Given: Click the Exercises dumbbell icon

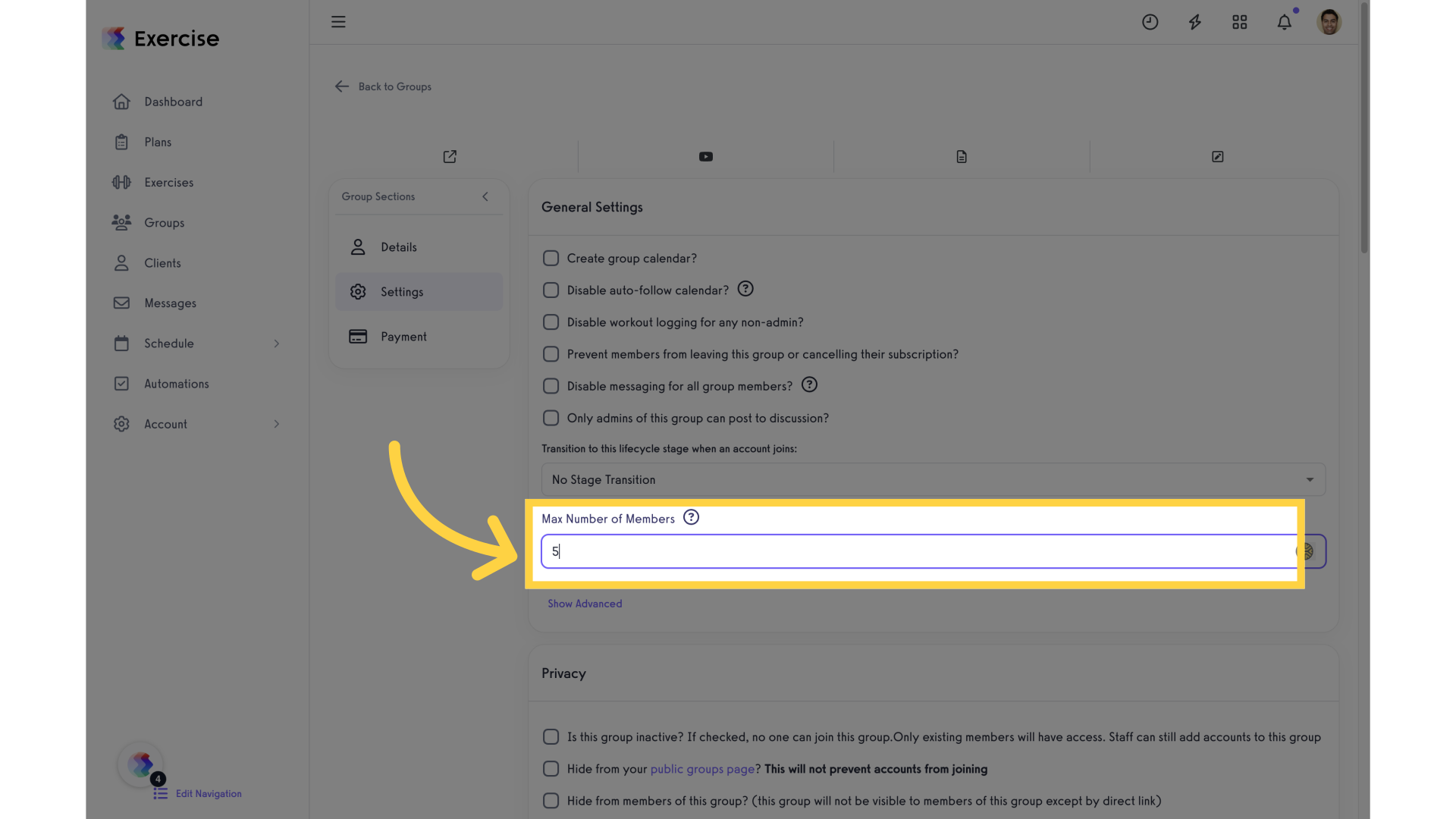Looking at the screenshot, I should 121,182.
